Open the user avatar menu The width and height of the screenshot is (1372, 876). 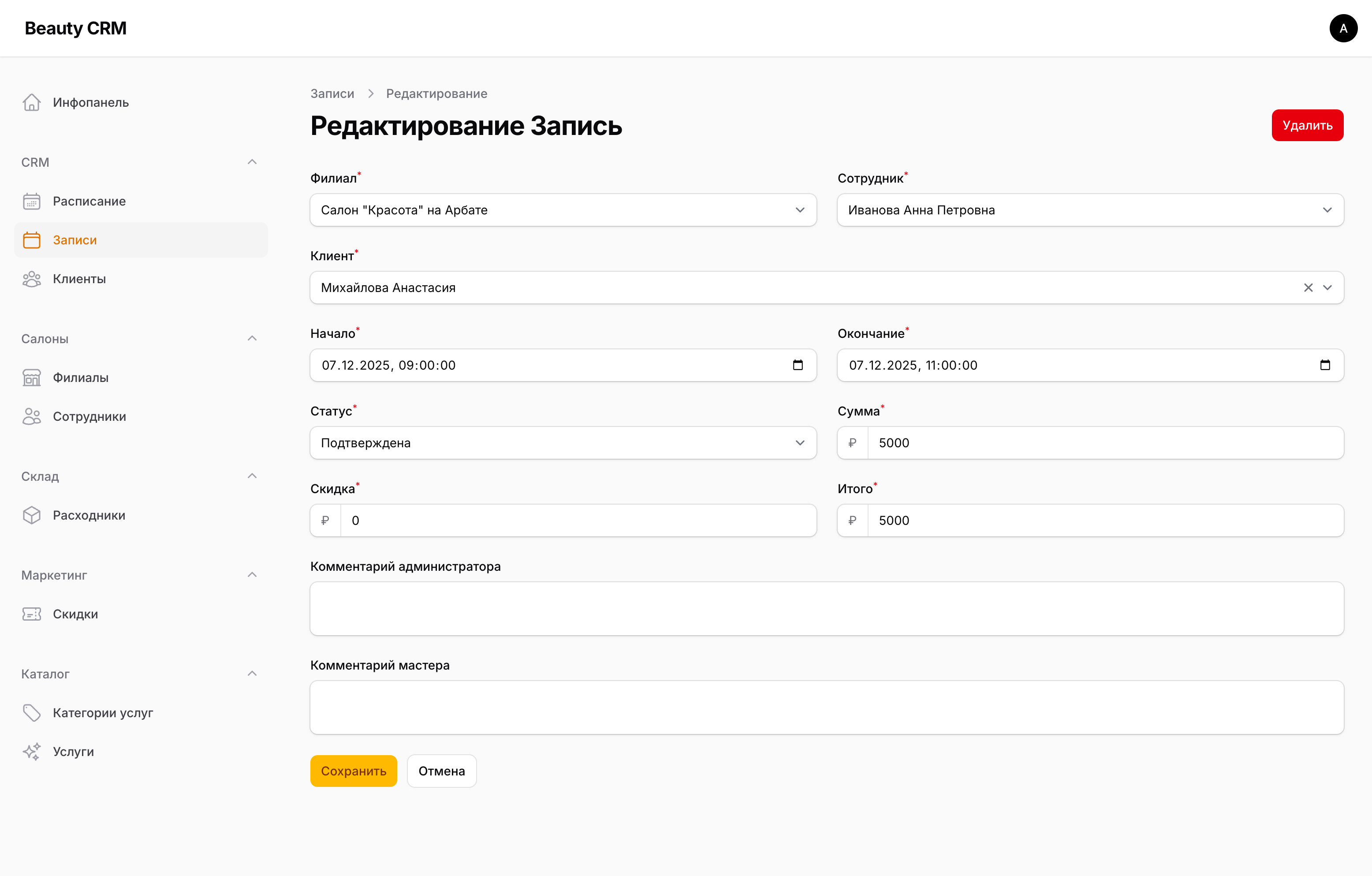1343,28
